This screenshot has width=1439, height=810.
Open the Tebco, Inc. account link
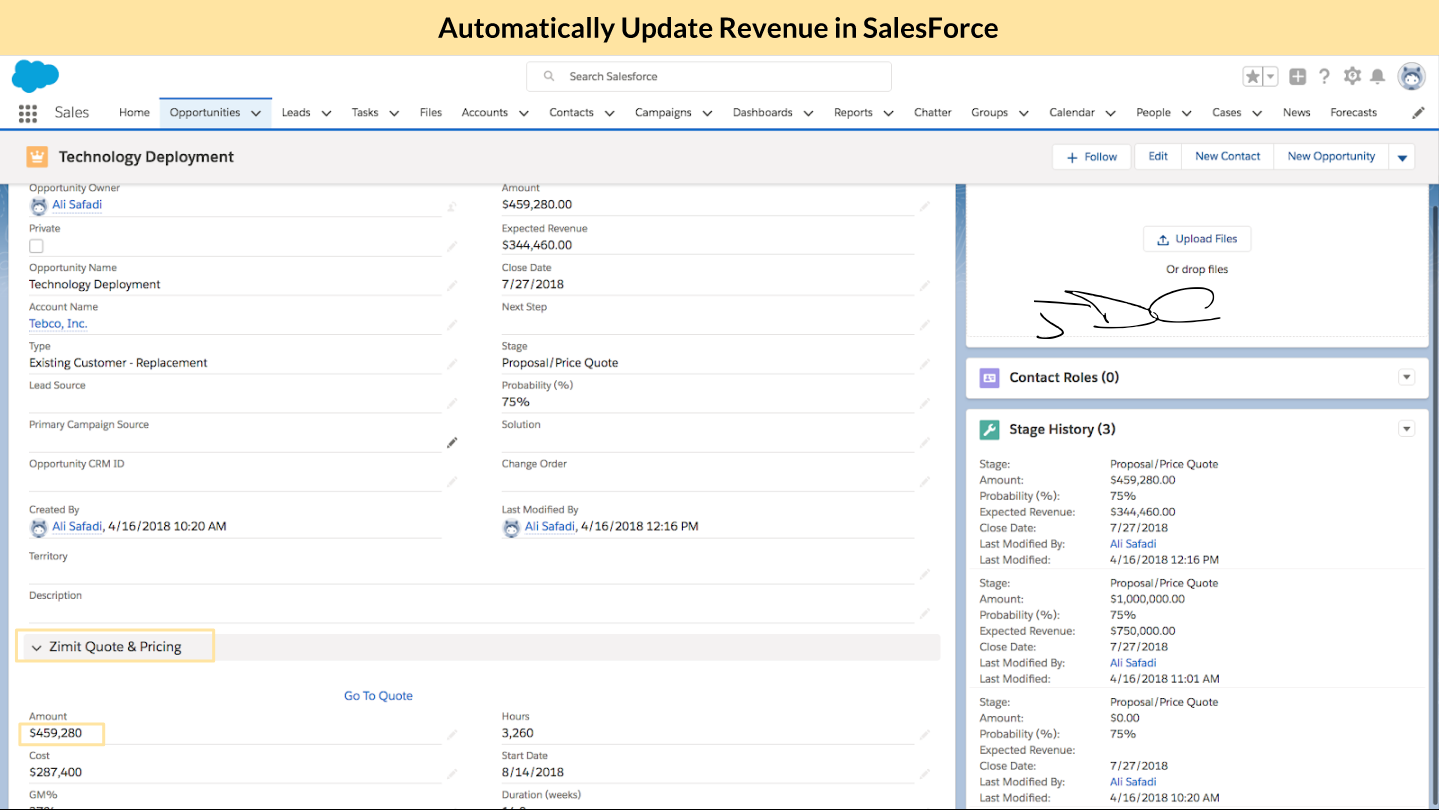point(57,323)
